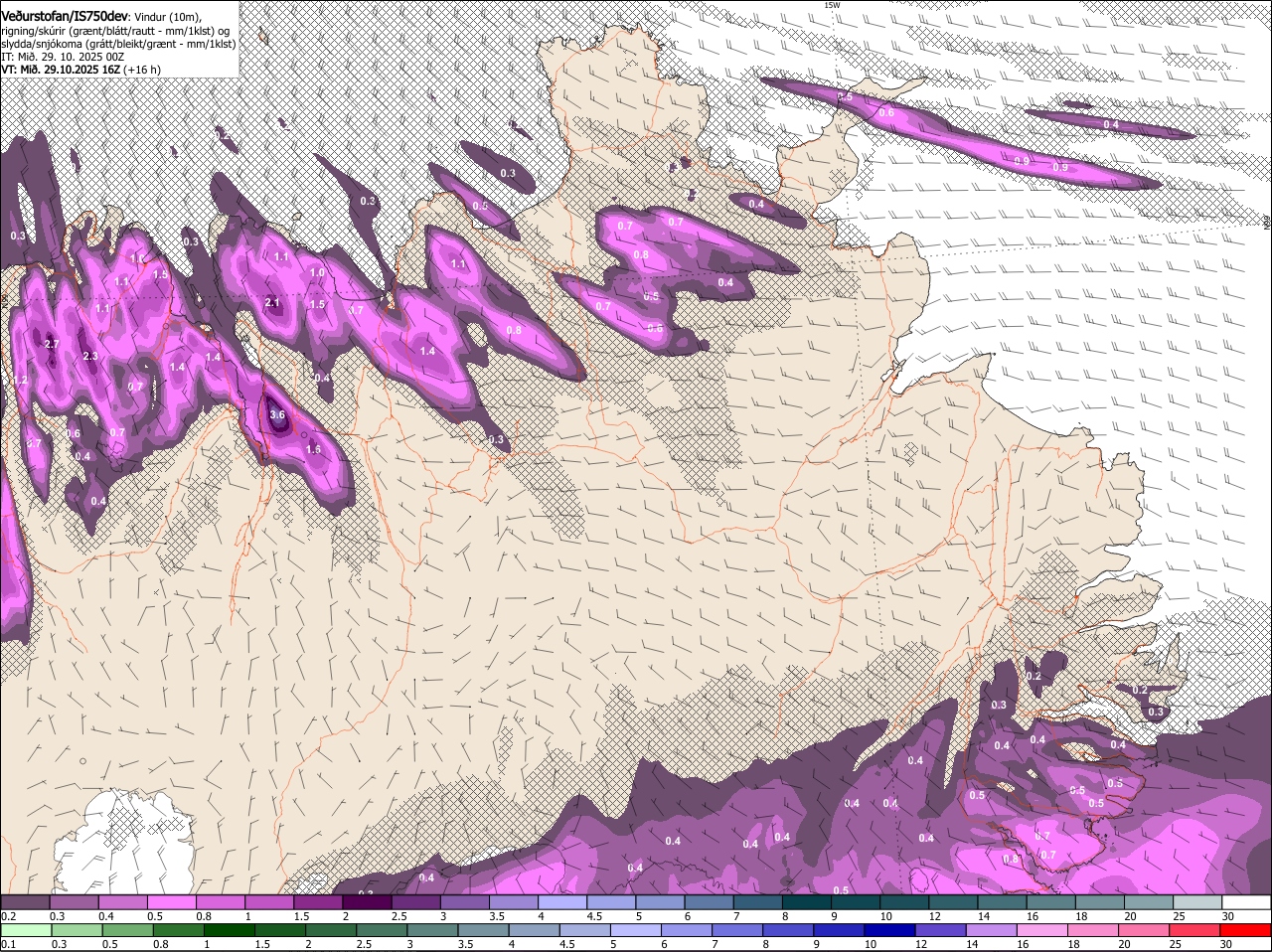Screen dimensions: 1272x952
Task: Click the 2.7 precipitation value label
Action: [53, 344]
